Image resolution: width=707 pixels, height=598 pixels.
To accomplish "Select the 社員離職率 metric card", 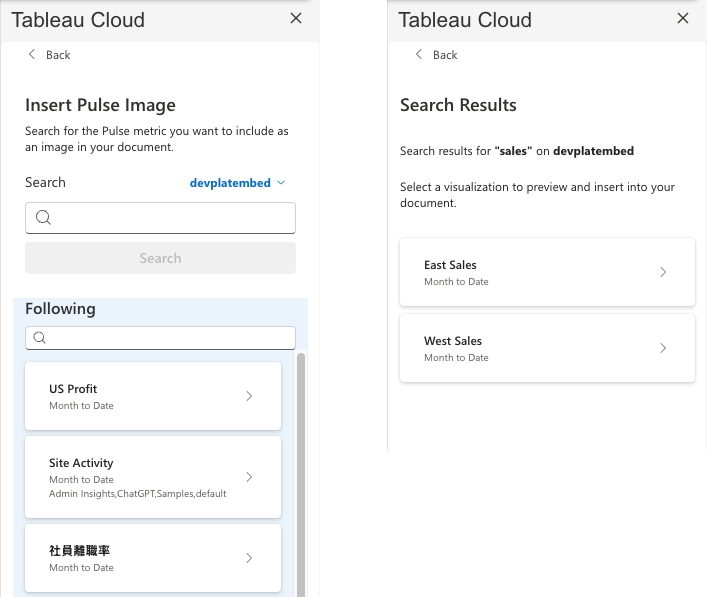I will point(140,558).
